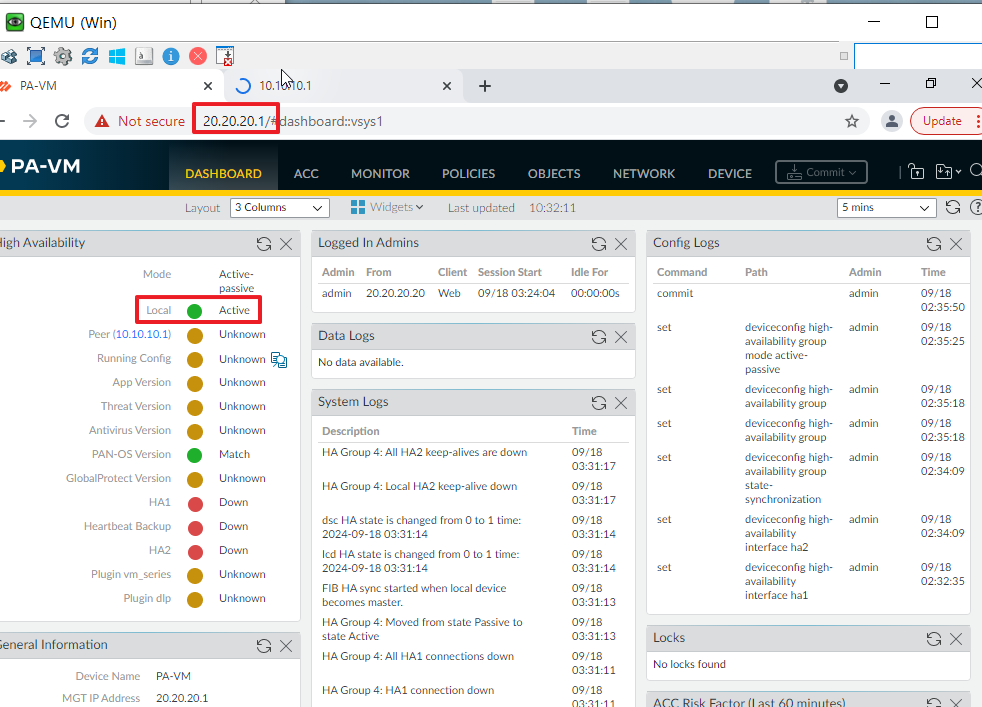
Task: Click the 'No locks found' text
Action: [x=690, y=664]
